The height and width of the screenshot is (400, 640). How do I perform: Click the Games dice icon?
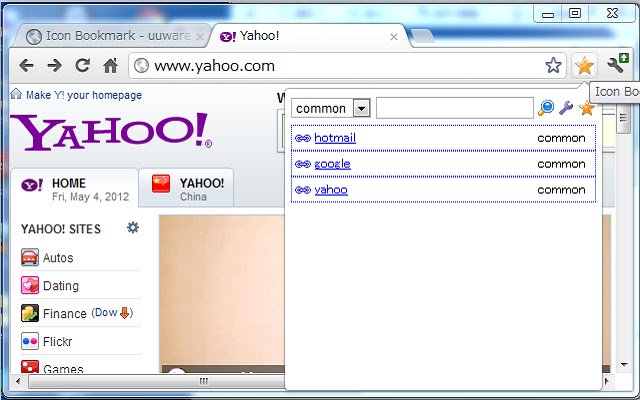(30, 367)
